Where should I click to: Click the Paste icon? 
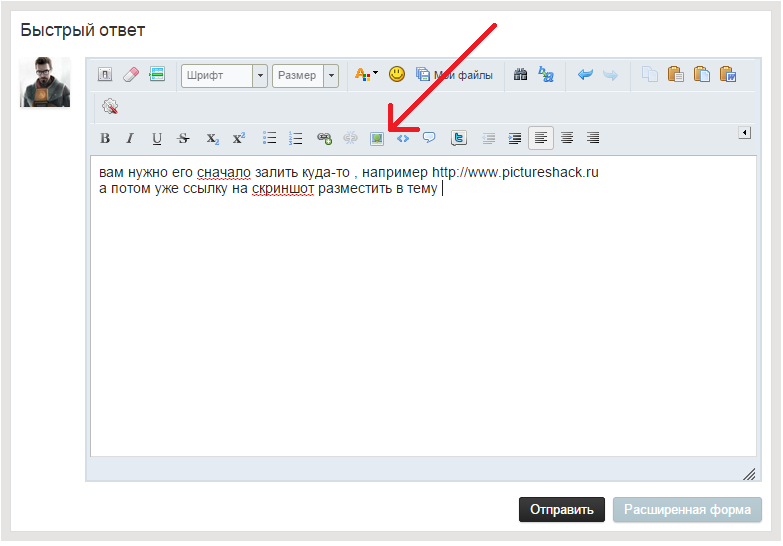click(x=676, y=74)
